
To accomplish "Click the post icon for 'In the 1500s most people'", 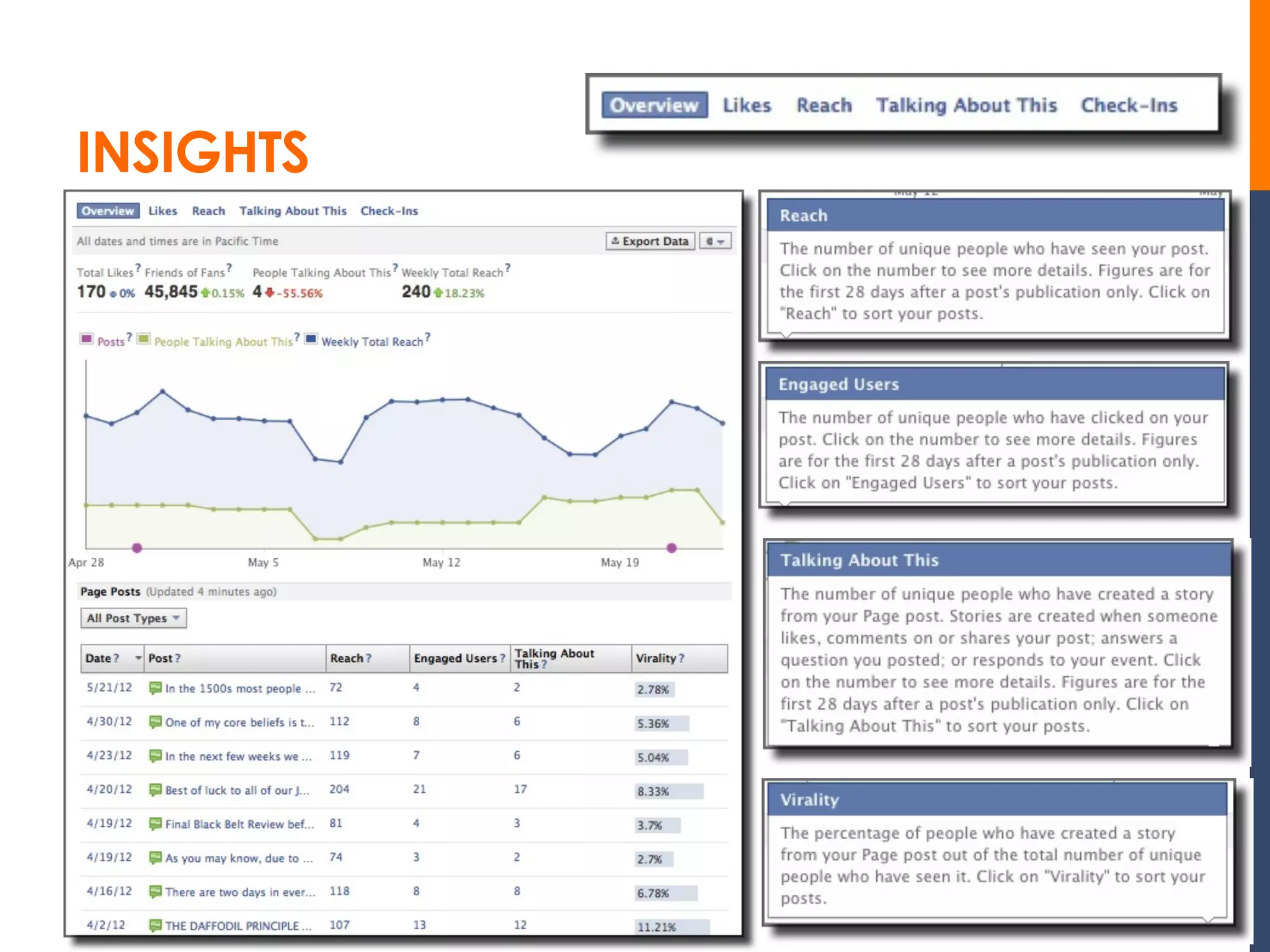I will tap(155, 688).
